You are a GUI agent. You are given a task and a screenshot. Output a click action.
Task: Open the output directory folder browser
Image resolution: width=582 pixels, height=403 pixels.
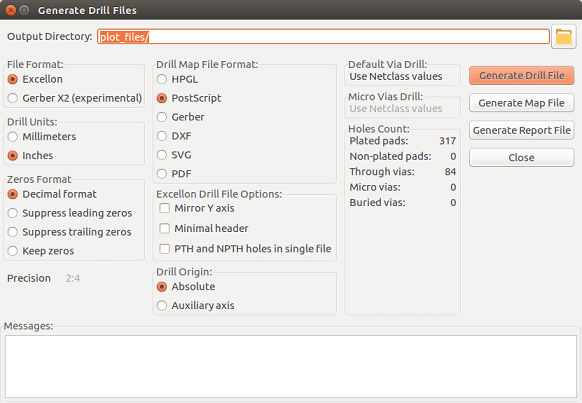click(x=563, y=37)
